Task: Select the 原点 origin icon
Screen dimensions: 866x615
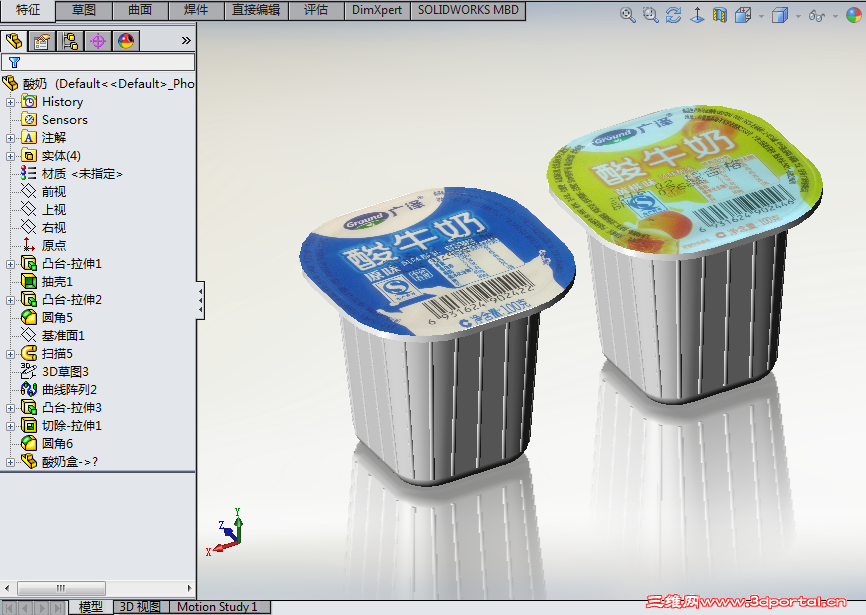Action: [29, 245]
